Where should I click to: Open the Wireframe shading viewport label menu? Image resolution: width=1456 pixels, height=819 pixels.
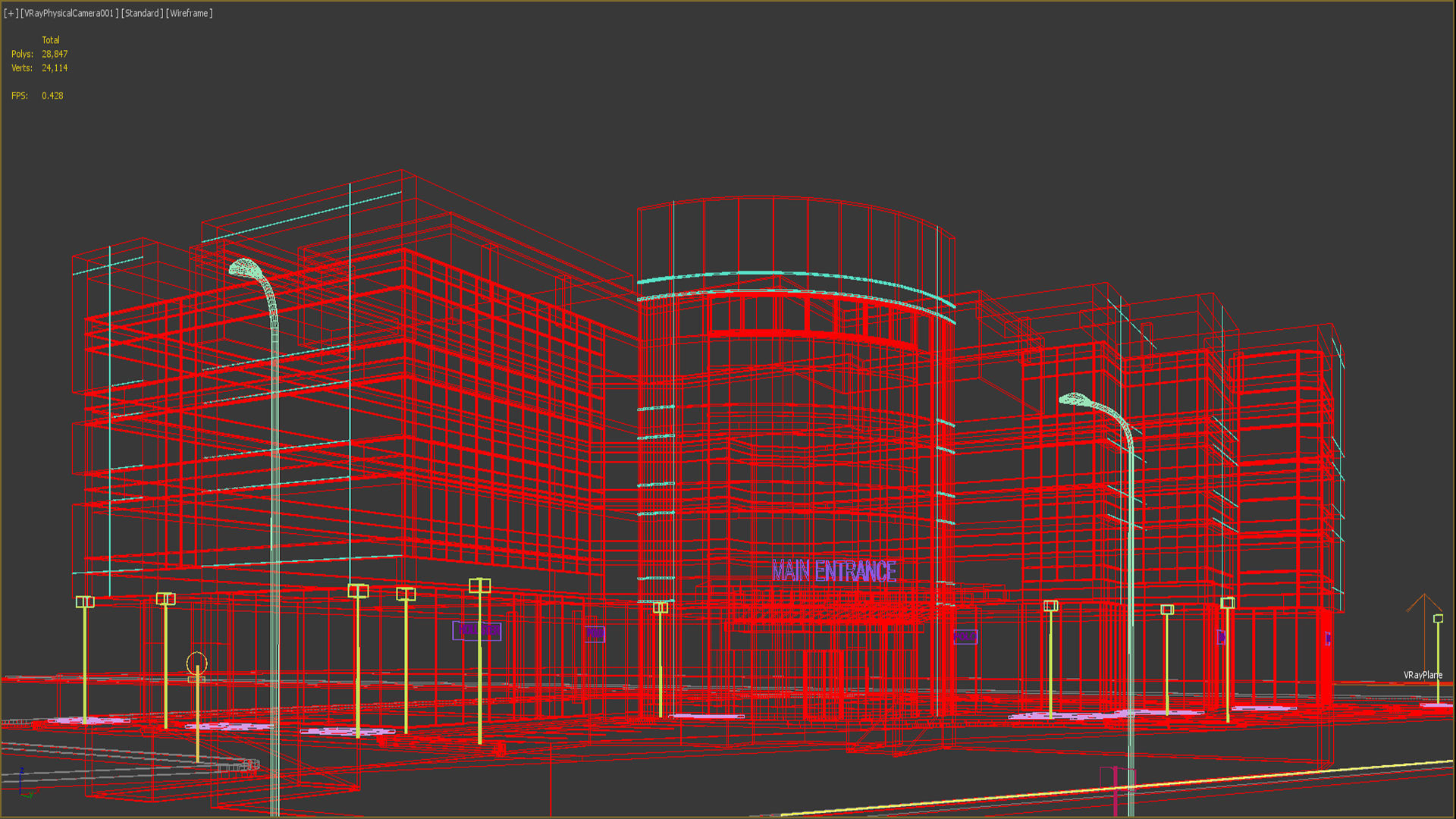(190, 13)
